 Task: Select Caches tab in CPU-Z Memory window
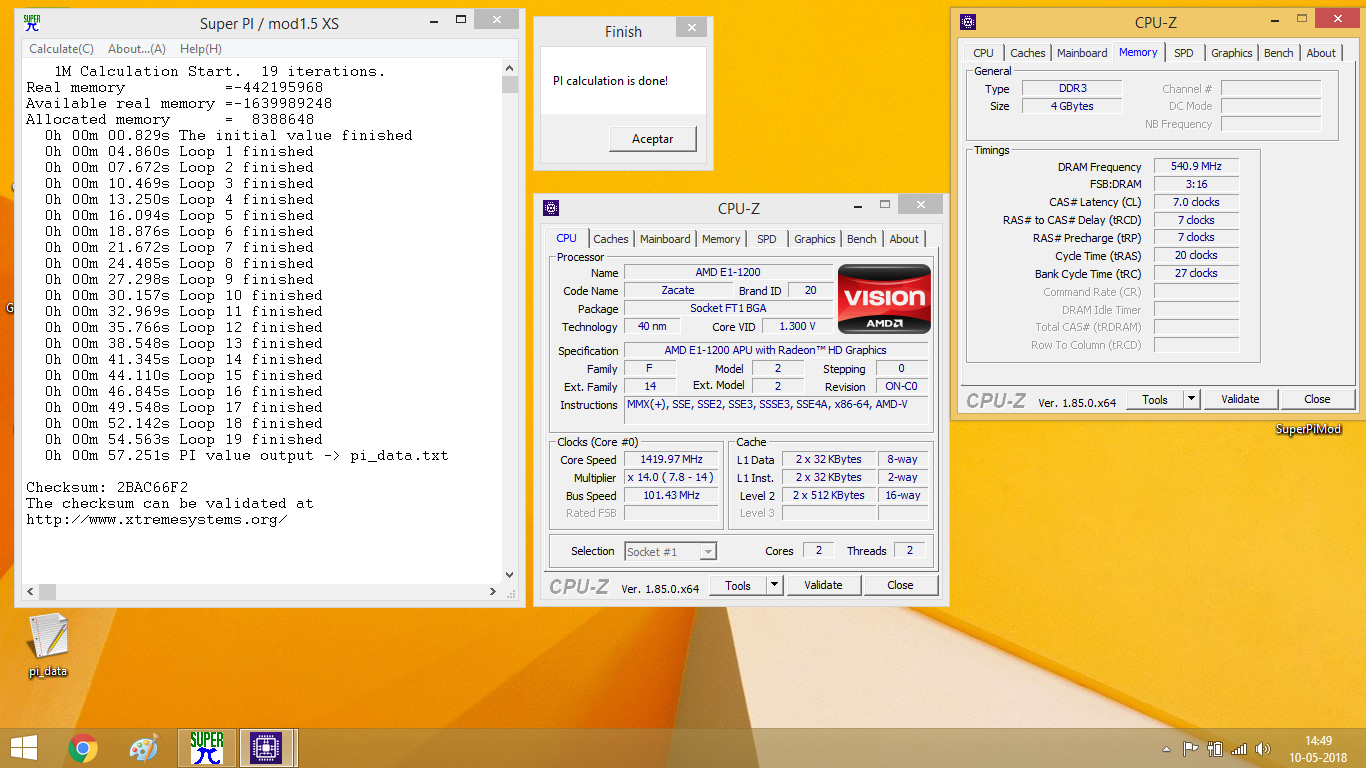coord(1028,53)
